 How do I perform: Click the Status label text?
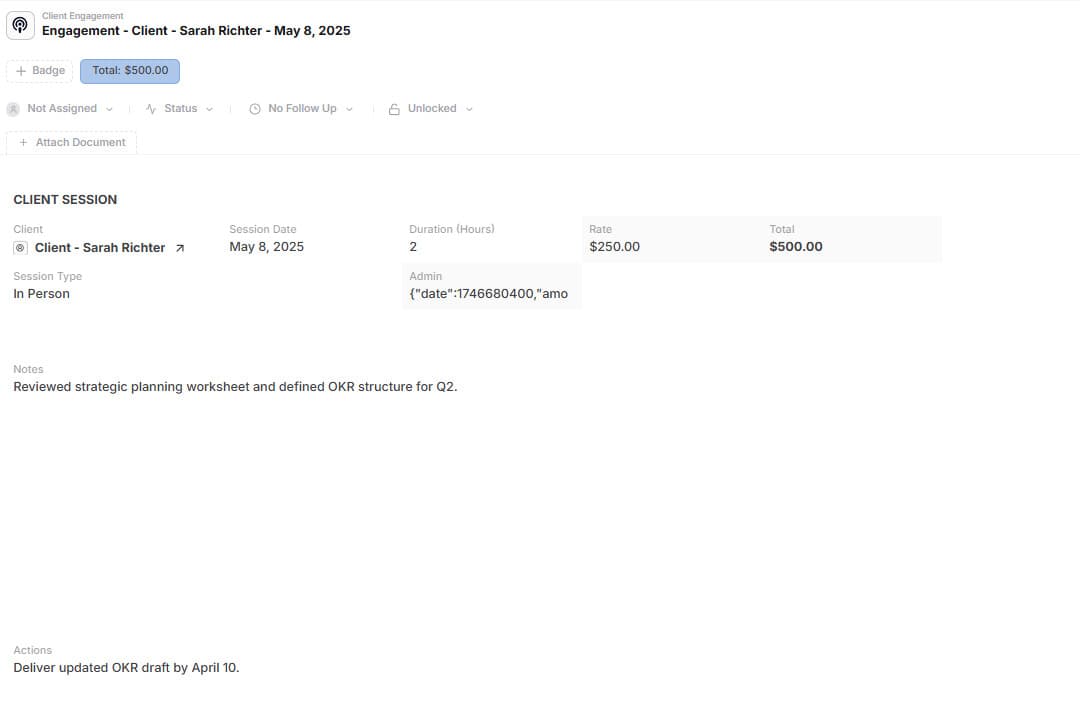180,108
